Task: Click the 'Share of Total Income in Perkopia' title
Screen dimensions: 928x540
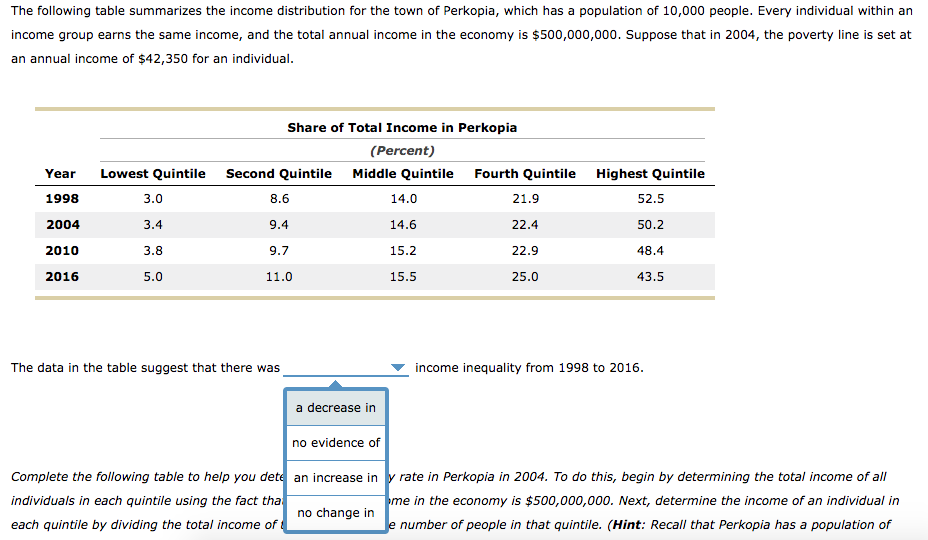Action: [x=402, y=128]
